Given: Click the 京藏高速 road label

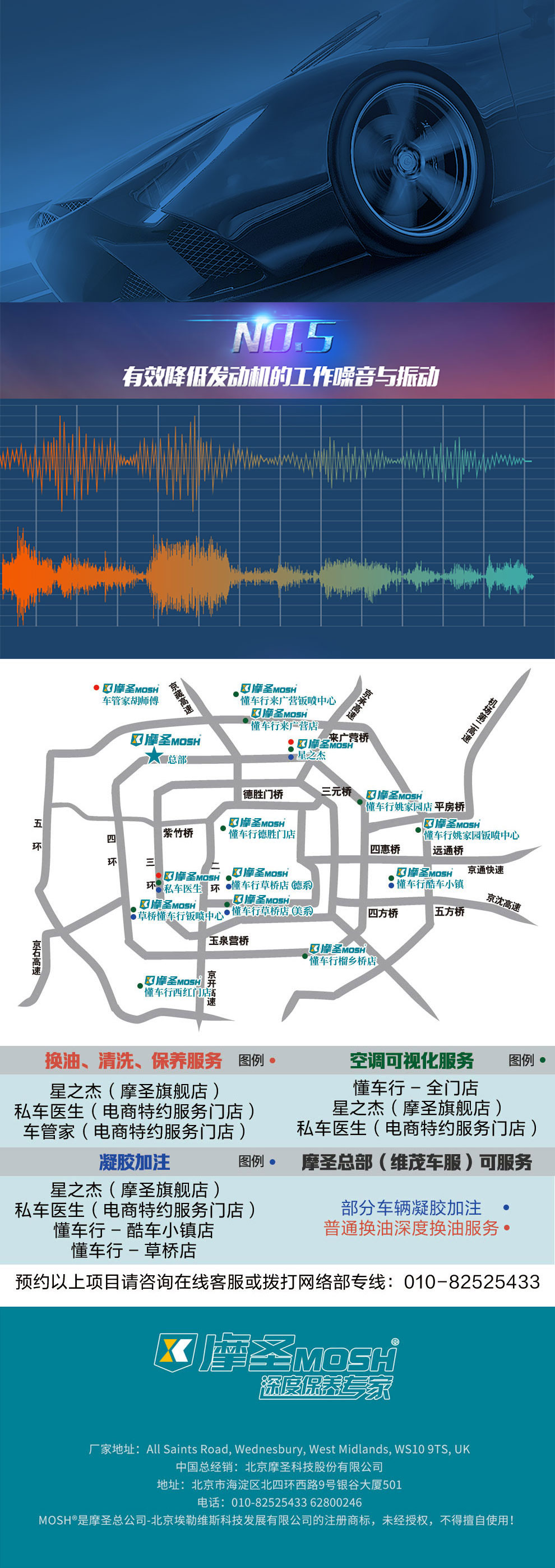Looking at the screenshot, I should (181, 698).
